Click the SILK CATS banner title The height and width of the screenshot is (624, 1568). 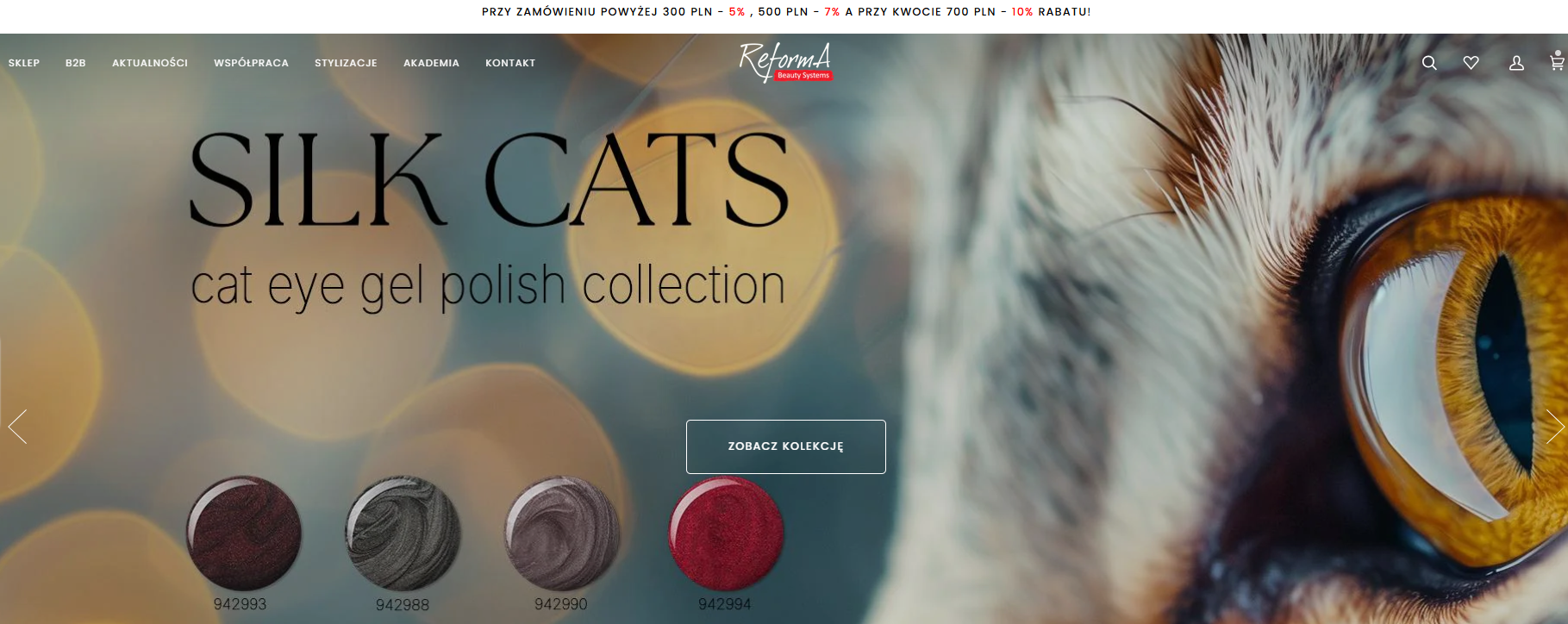point(489,180)
